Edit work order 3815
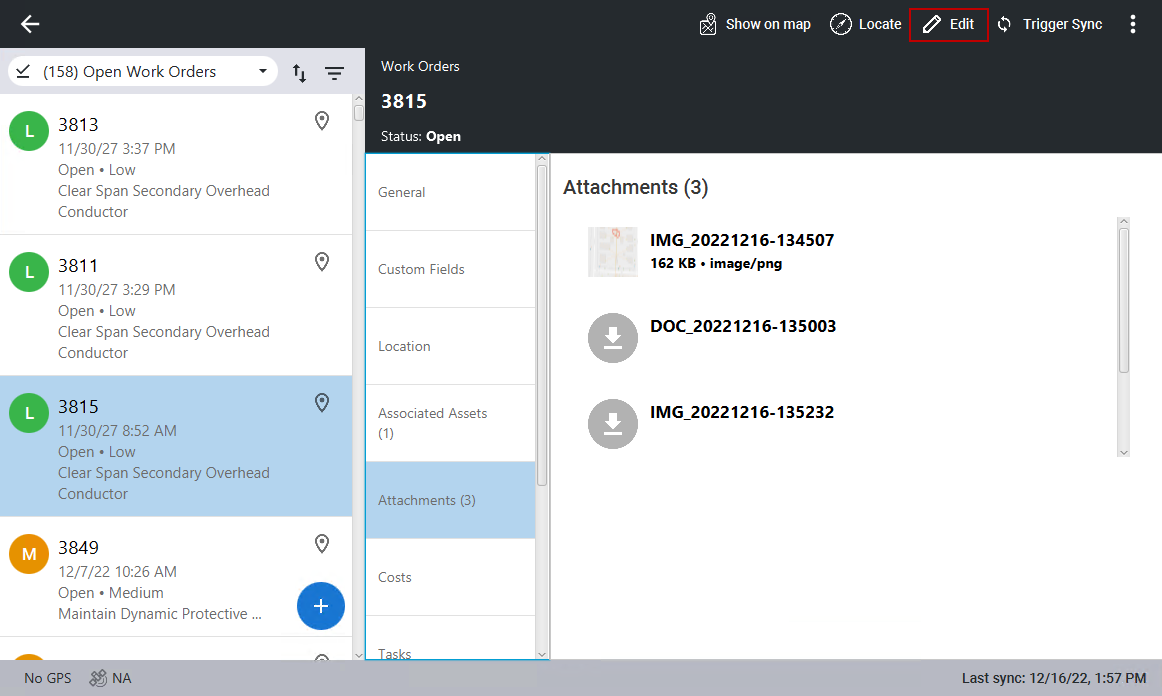 (x=948, y=24)
